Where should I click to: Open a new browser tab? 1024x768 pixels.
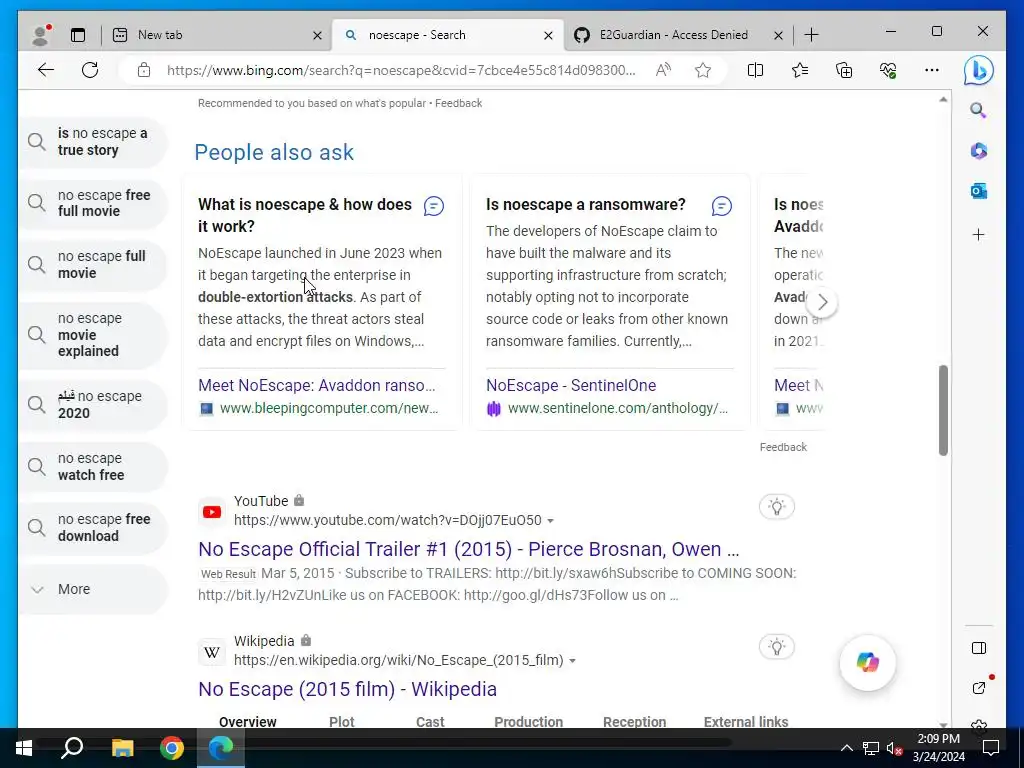point(811,35)
